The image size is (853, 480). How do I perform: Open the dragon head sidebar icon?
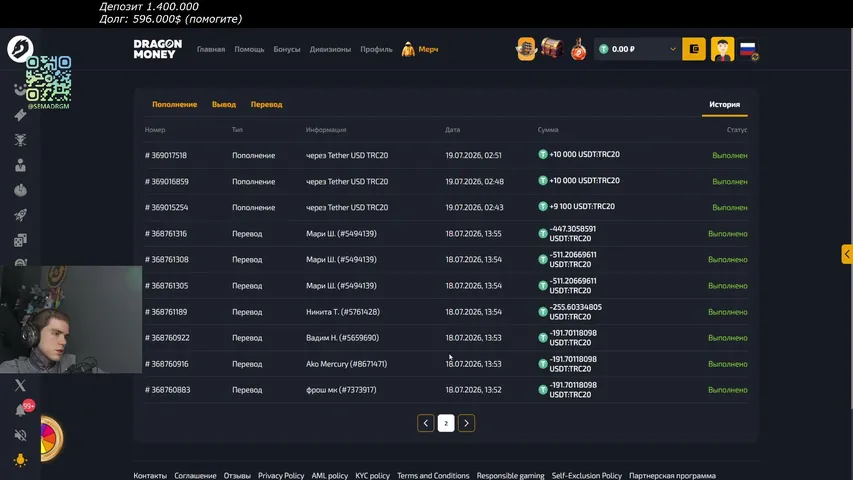(x=20, y=140)
